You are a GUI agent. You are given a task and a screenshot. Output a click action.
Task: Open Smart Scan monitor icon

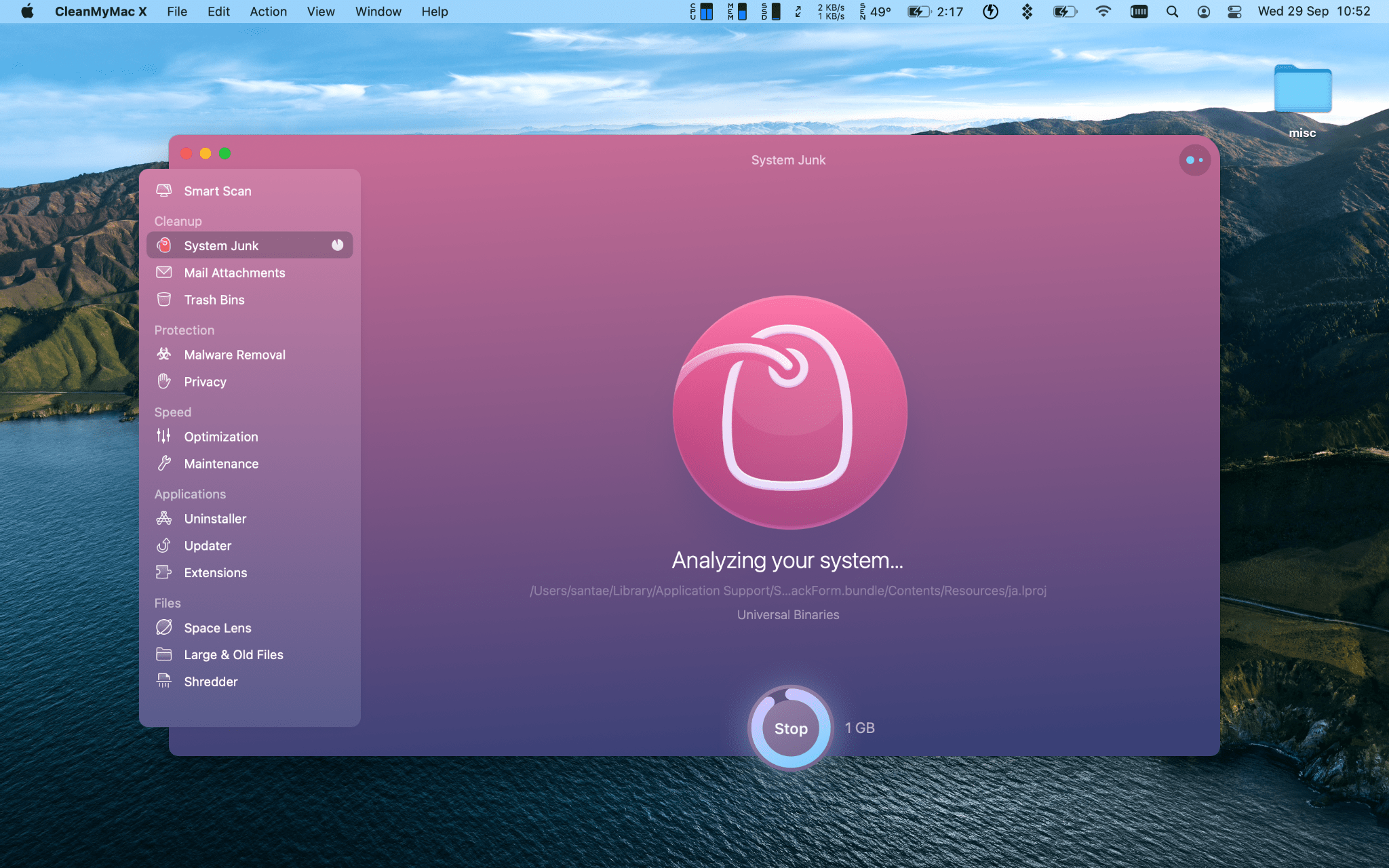[164, 191]
